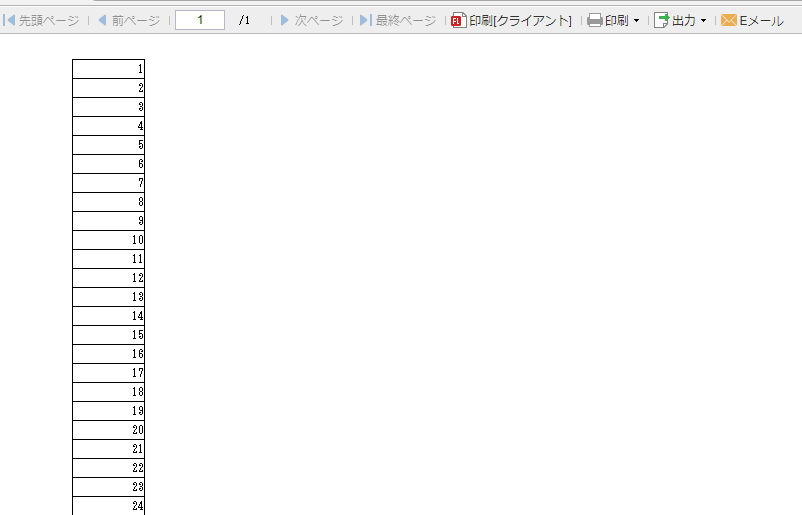This screenshot has width=802, height=515.
Task: Select table cell with value 18
Action: pos(108,392)
